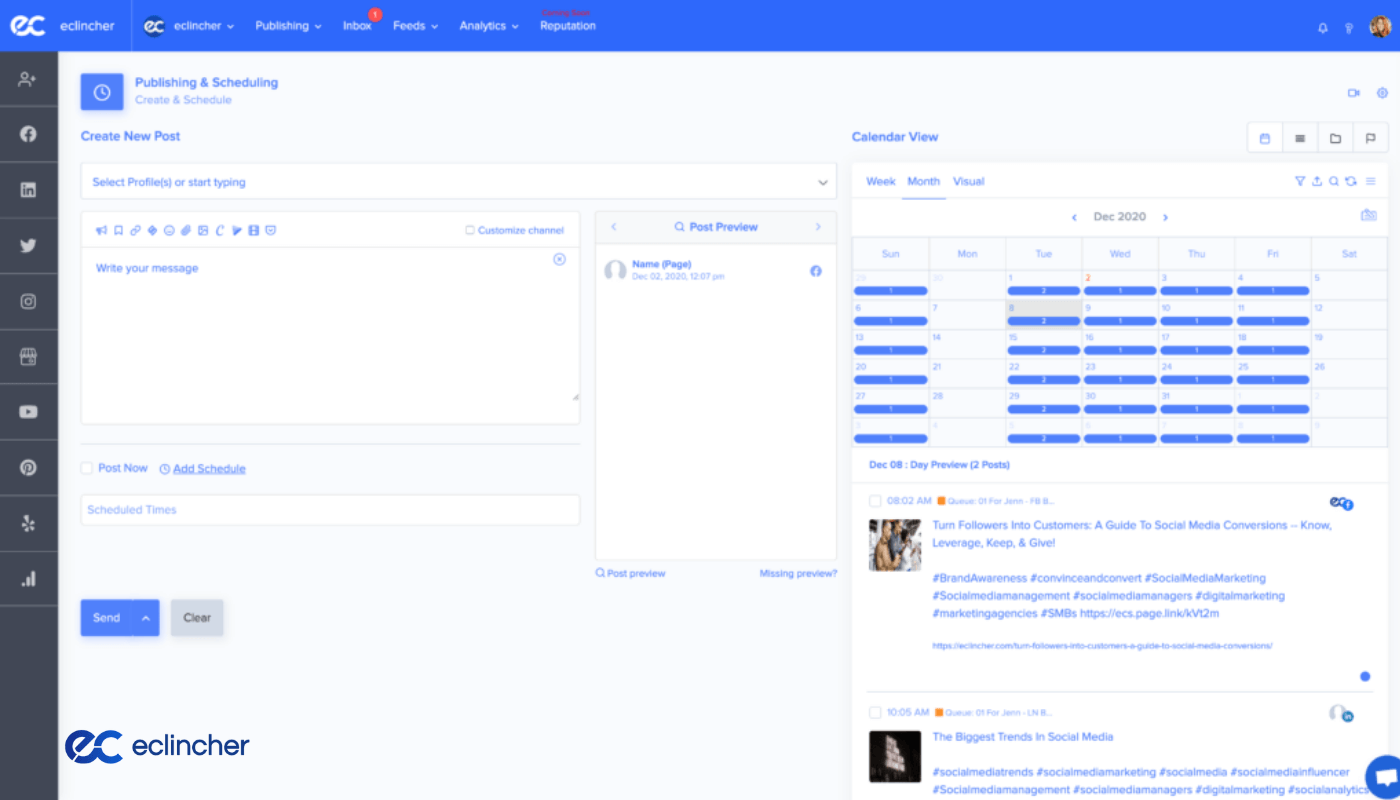Click the search icon in calendar toolbar
1400x800 pixels.
[1334, 181]
